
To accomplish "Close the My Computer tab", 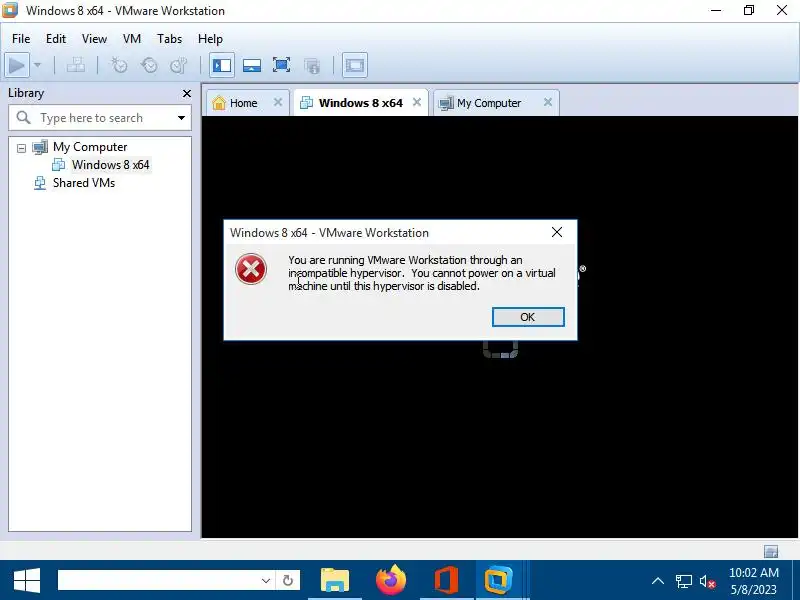I will click(547, 102).
